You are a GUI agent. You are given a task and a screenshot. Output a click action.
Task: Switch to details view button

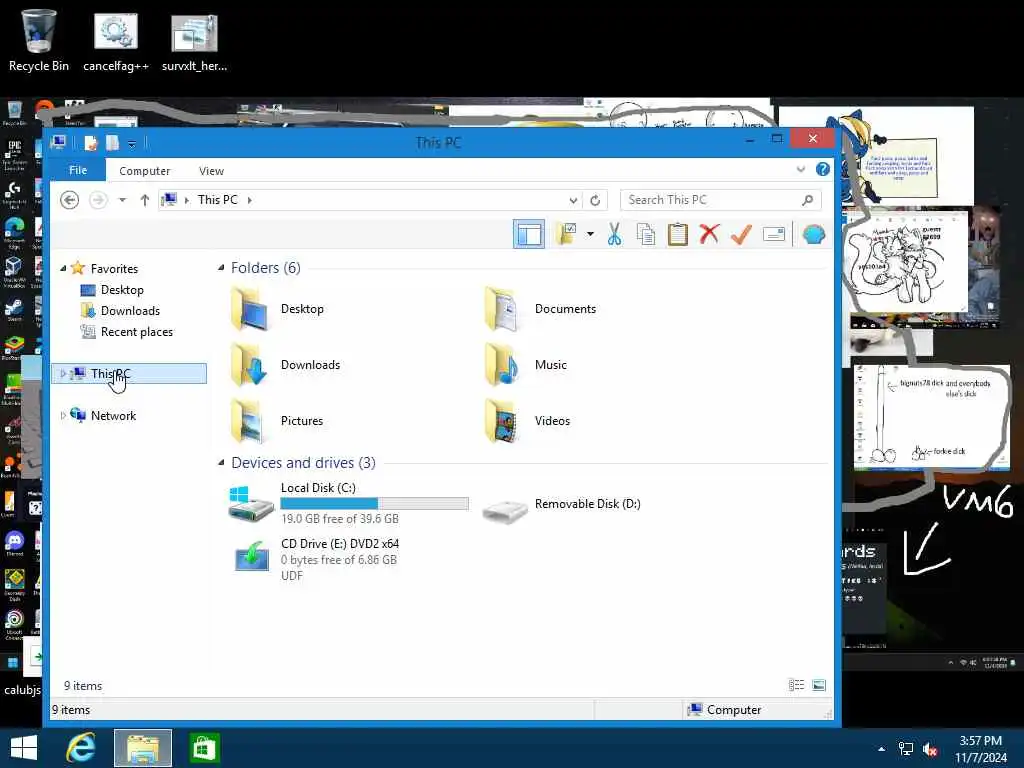click(797, 685)
